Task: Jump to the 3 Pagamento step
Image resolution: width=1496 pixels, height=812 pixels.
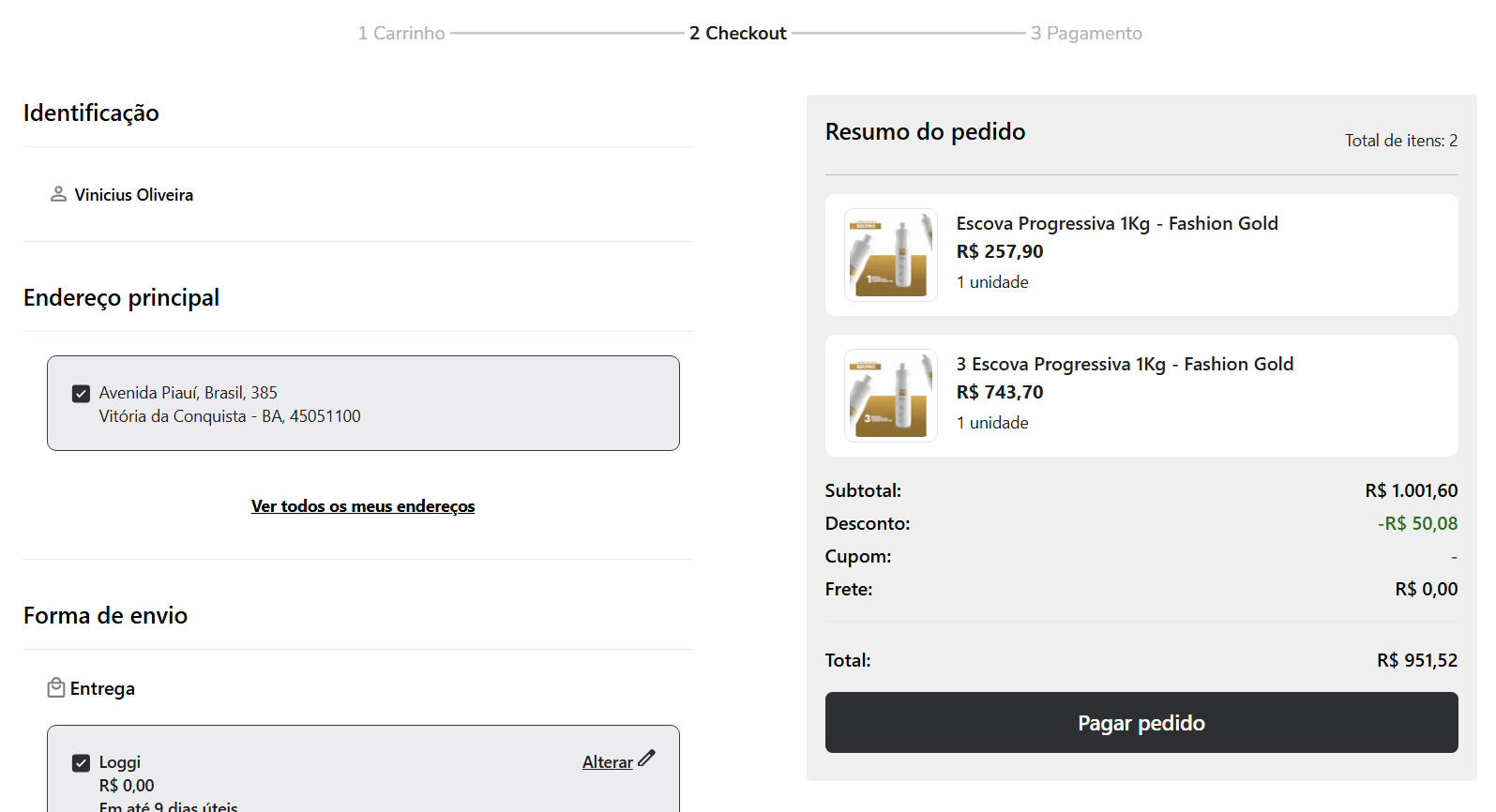Action: [1086, 34]
